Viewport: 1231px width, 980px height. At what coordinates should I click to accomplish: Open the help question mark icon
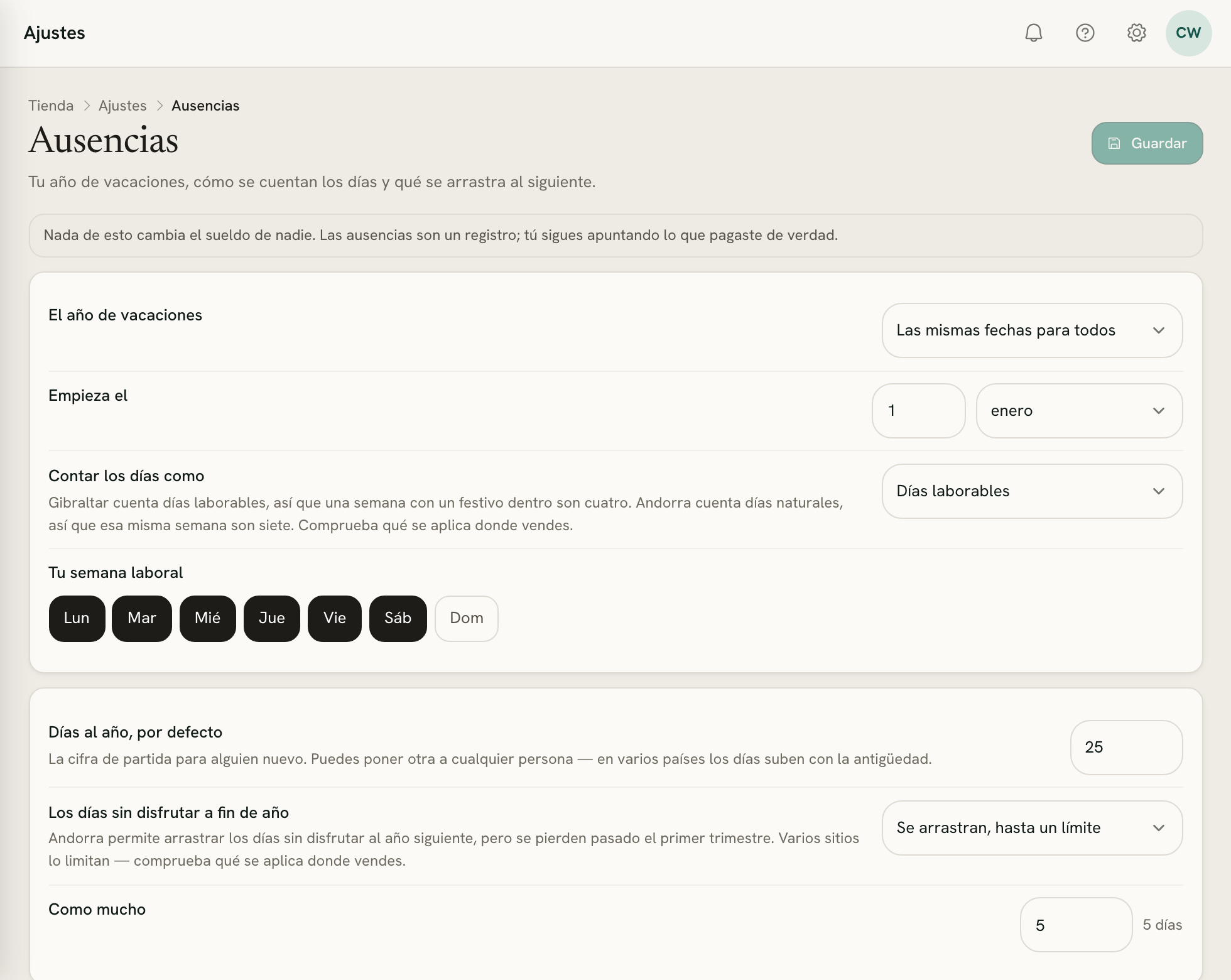tap(1085, 33)
